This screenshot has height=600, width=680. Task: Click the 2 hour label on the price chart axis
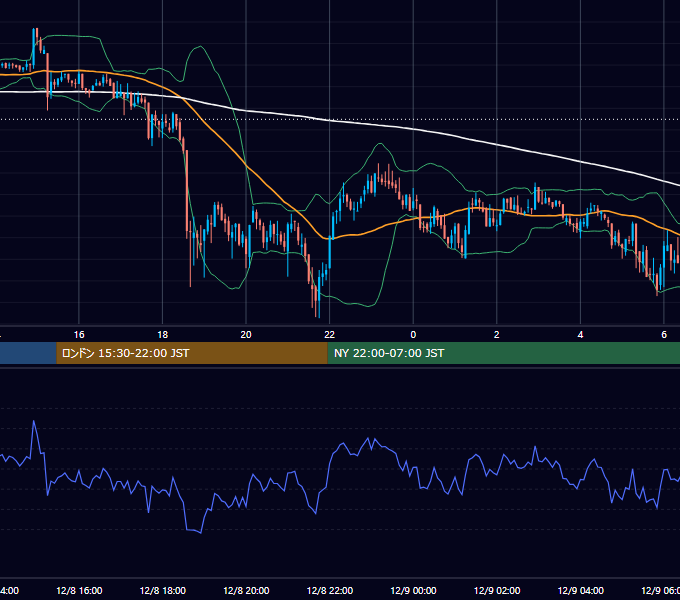point(497,335)
